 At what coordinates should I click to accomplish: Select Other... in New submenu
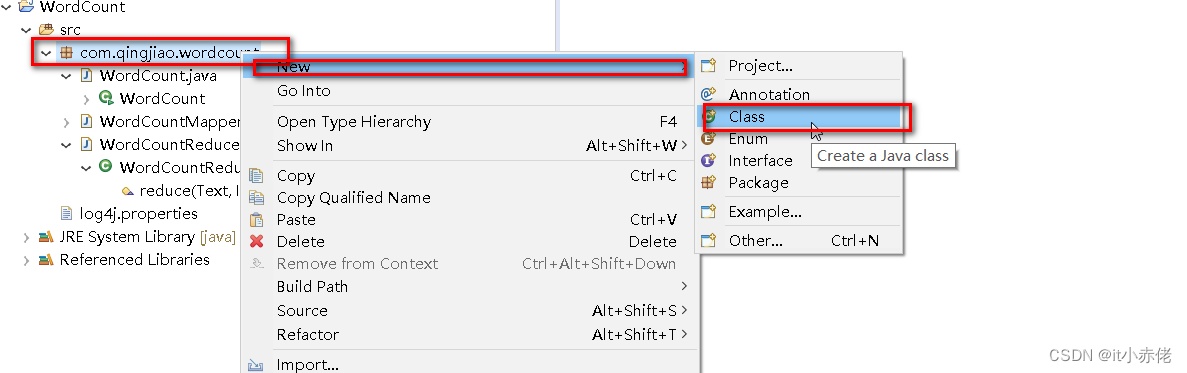pyautogui.click(x=799, y=241)
